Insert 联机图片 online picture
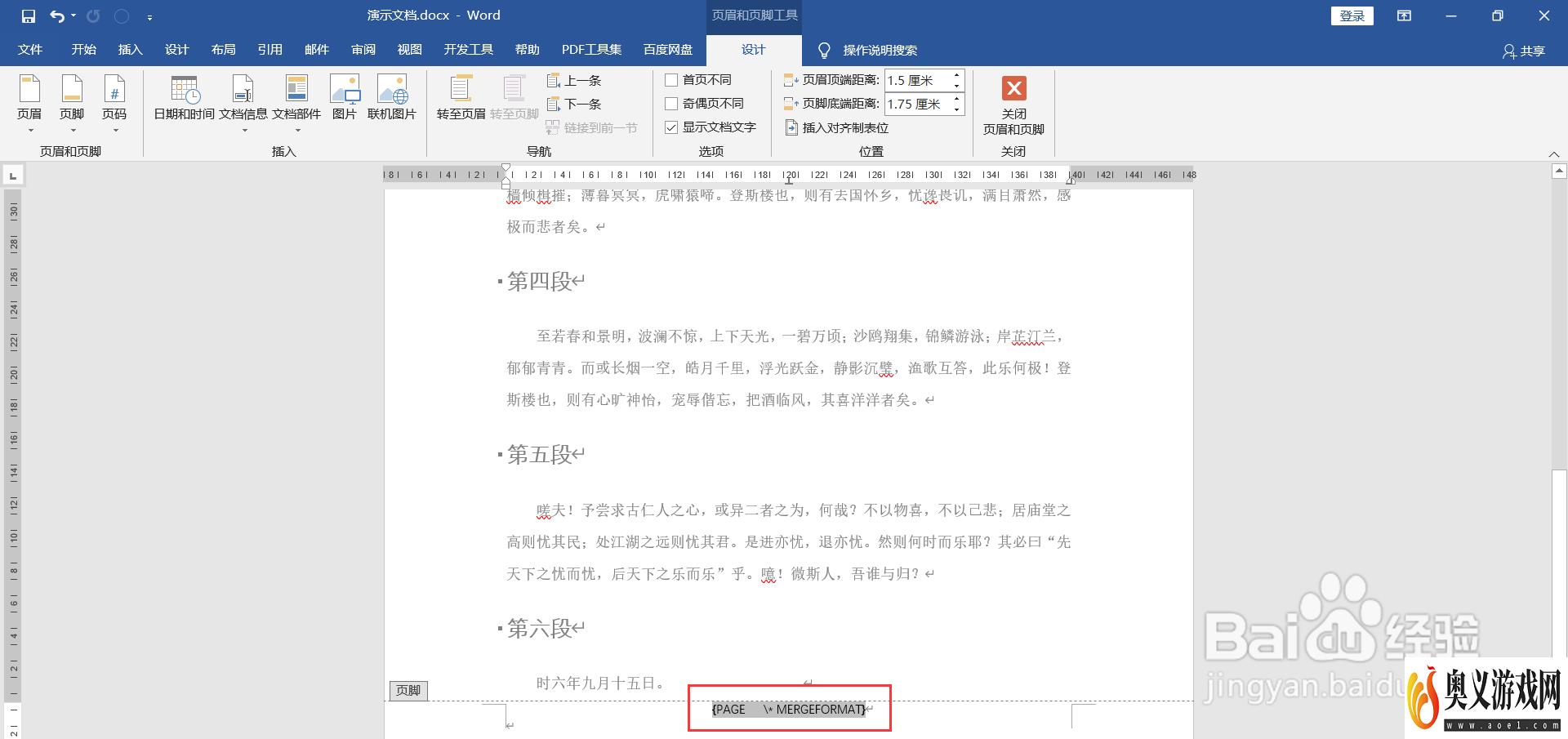Viewport: 1568px width, 739px height. (x=392, y=98)
